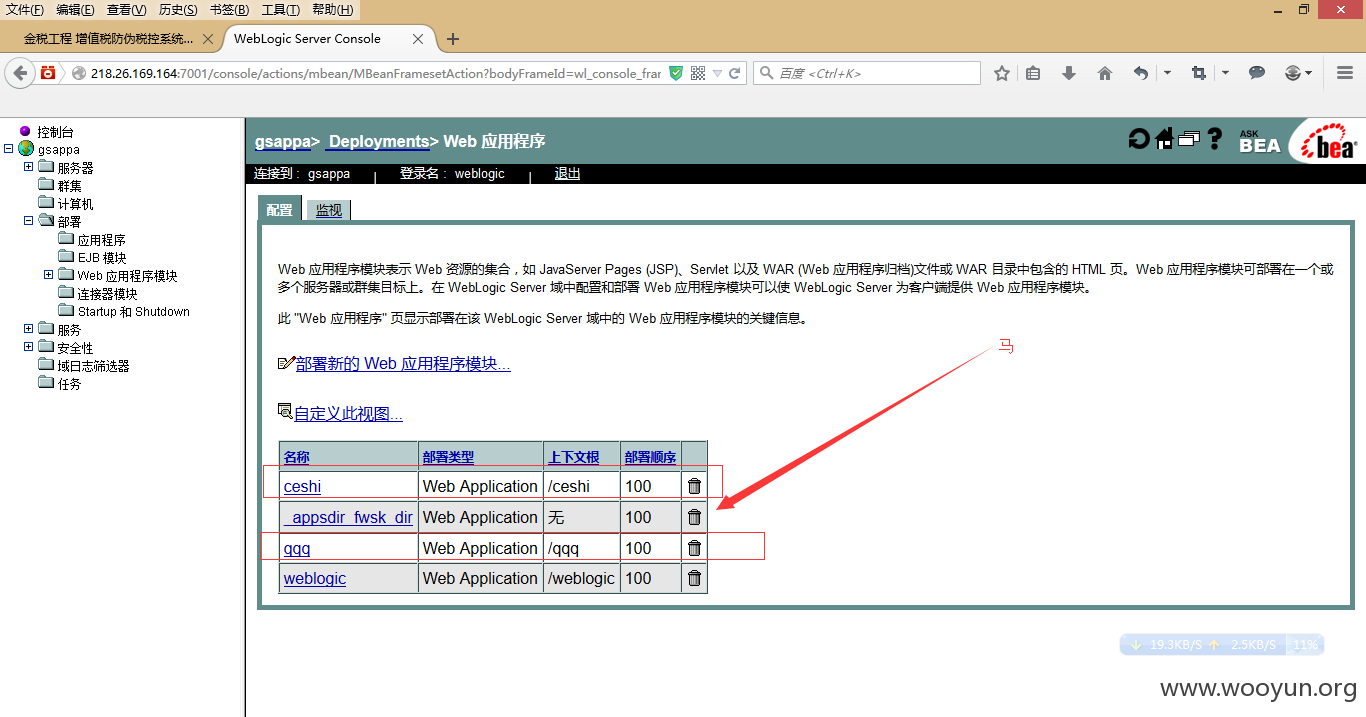The image size is (1366, 717).
Task: Click green shield icon in address bar
Action: tap(676, 73)
